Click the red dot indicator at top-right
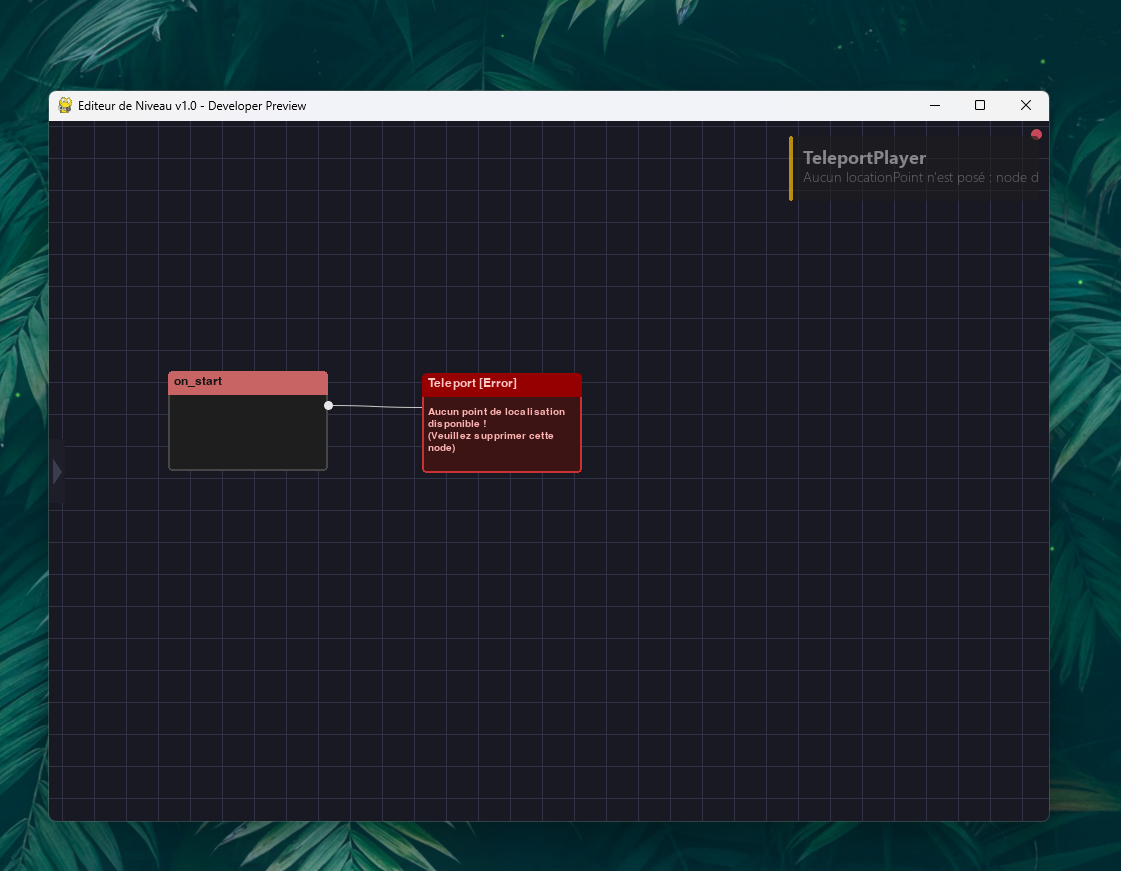Screen dimensions: 1121x871 click(1036, 134)
